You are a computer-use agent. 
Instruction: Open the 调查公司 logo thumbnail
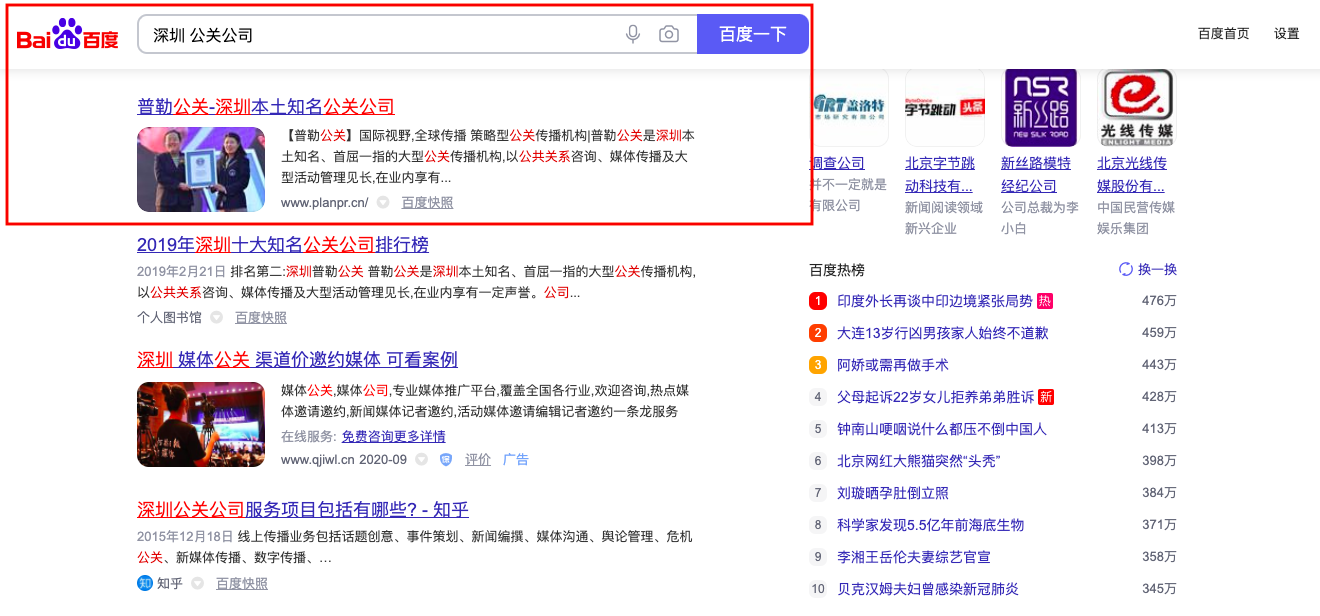click(848, 107)
